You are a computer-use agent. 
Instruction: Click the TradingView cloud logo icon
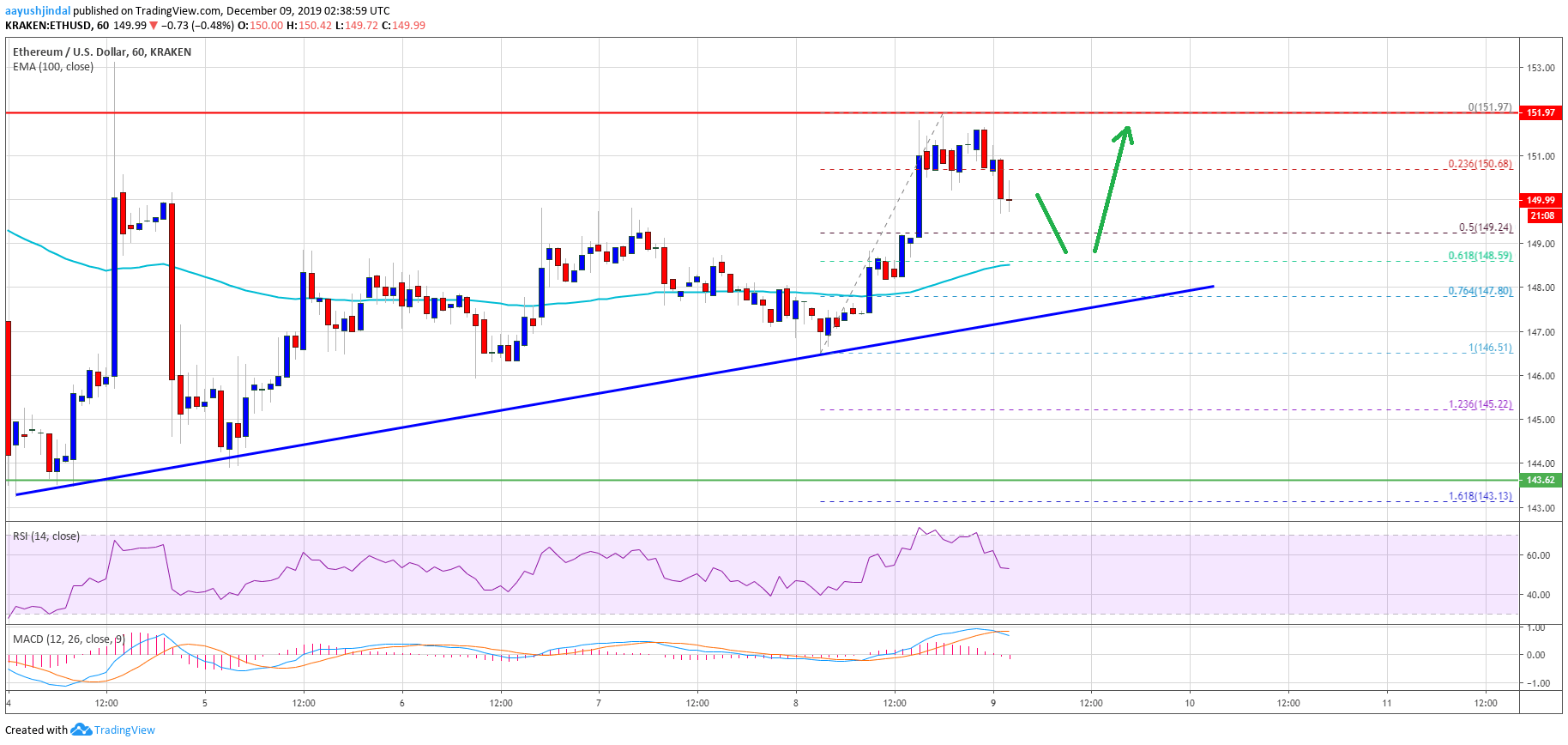point(81,730)
